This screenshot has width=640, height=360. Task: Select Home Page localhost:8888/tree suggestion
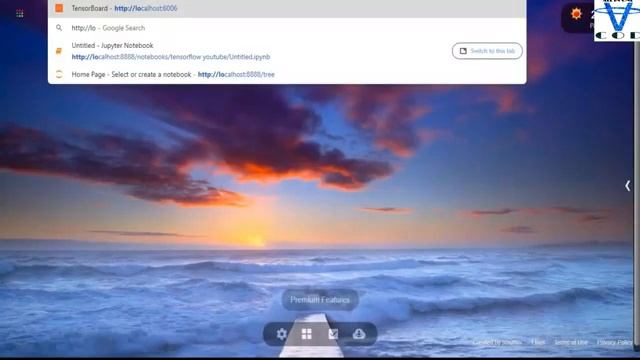pyautogui.click(x=287, y=74)
